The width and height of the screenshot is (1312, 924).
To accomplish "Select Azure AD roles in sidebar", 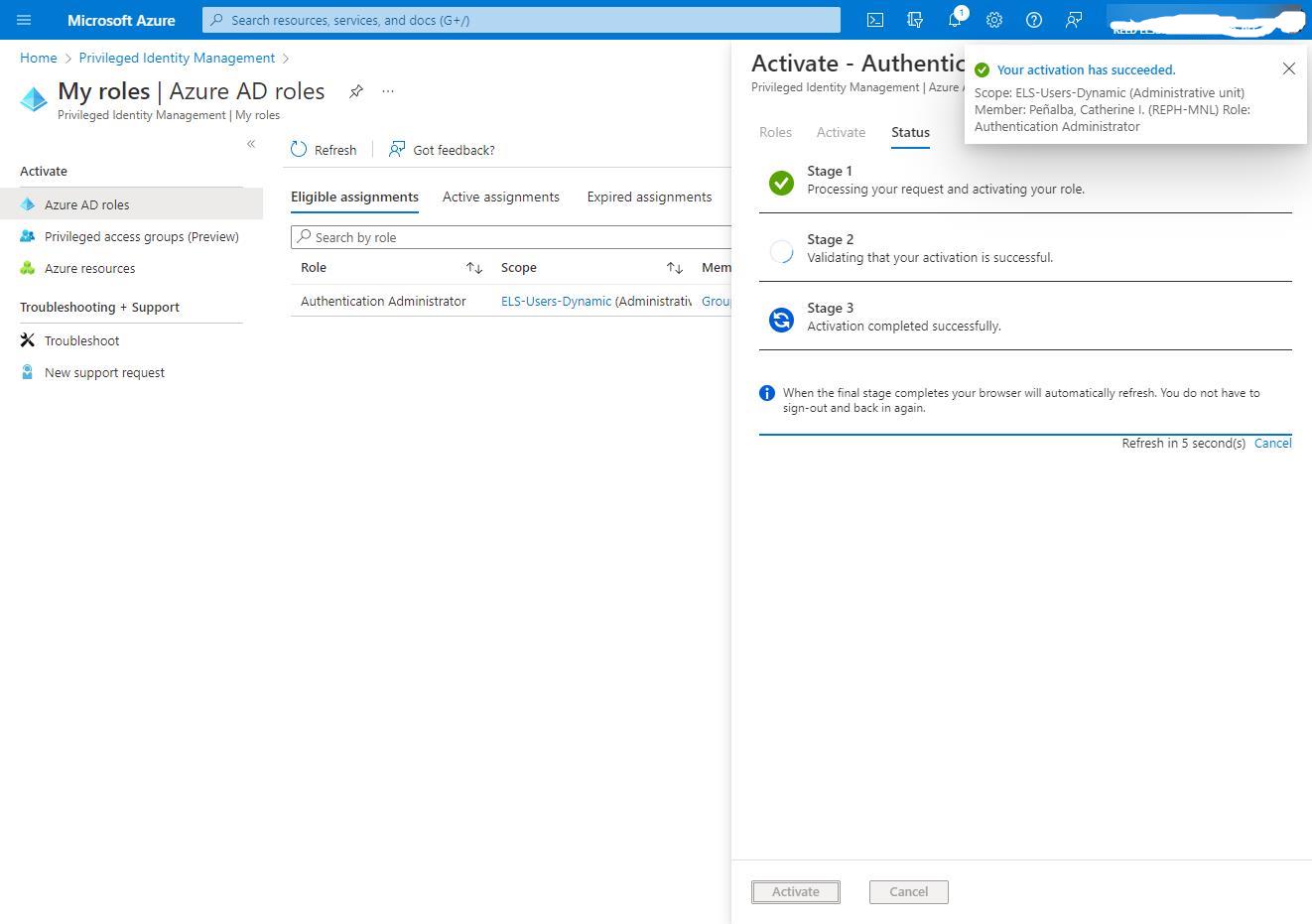I will click(131, 204).
